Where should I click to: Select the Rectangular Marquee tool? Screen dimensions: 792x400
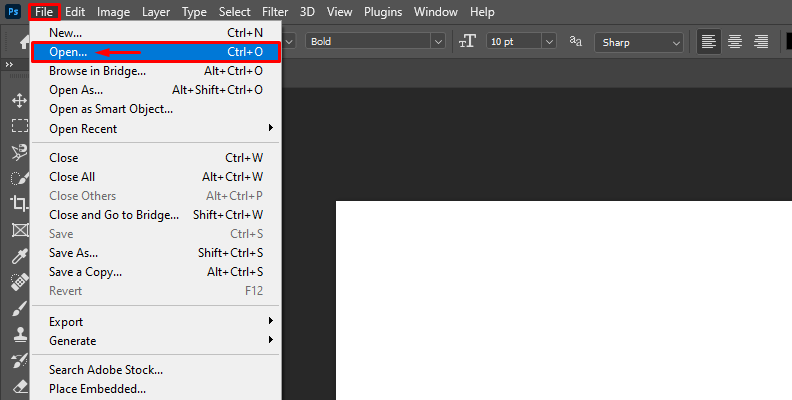19,126
